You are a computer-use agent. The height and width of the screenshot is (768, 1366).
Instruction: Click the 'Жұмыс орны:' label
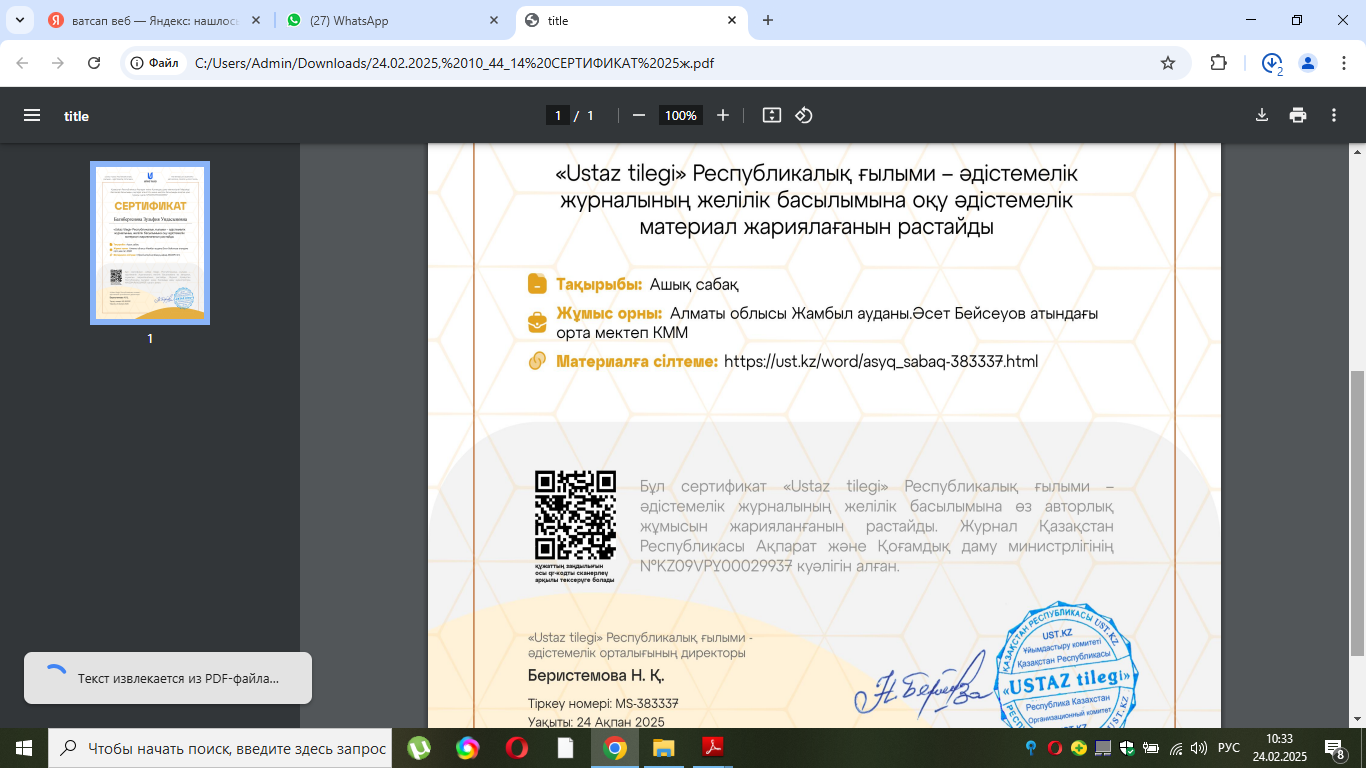(x=609, y=313)
